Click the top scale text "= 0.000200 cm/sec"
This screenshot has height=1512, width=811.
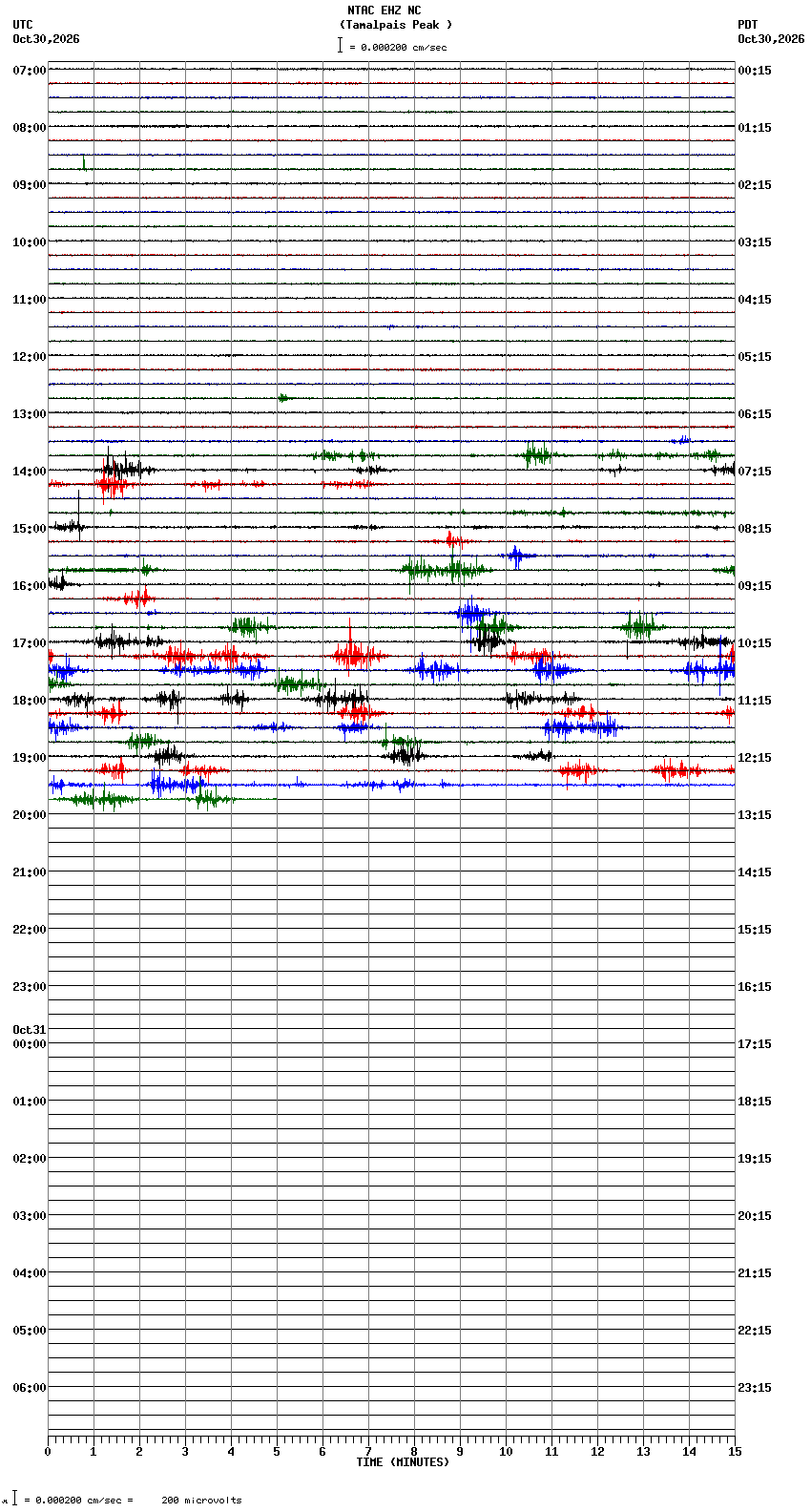398,47
